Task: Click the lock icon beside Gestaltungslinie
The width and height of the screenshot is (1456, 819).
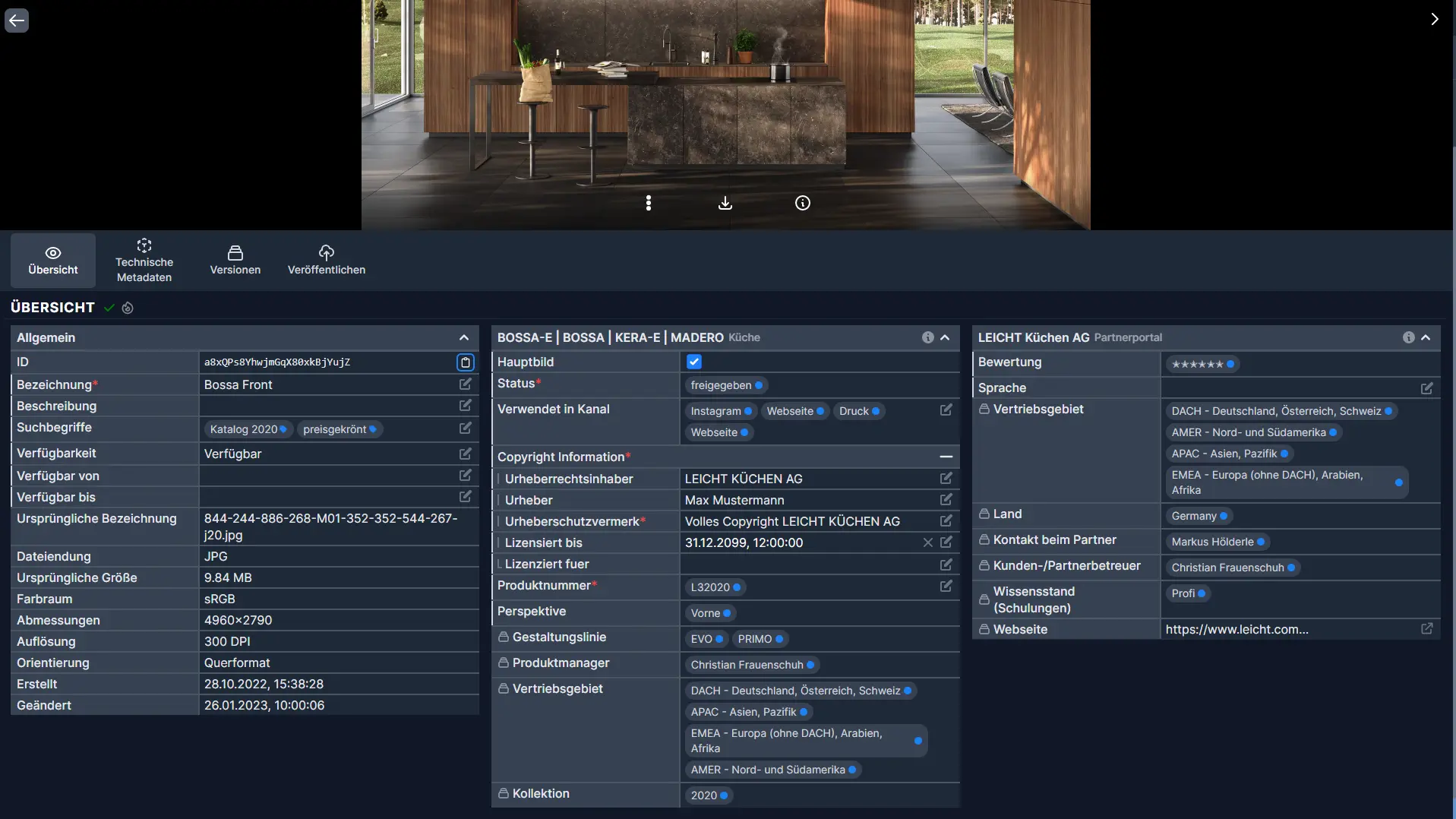Action: (502, 637)
